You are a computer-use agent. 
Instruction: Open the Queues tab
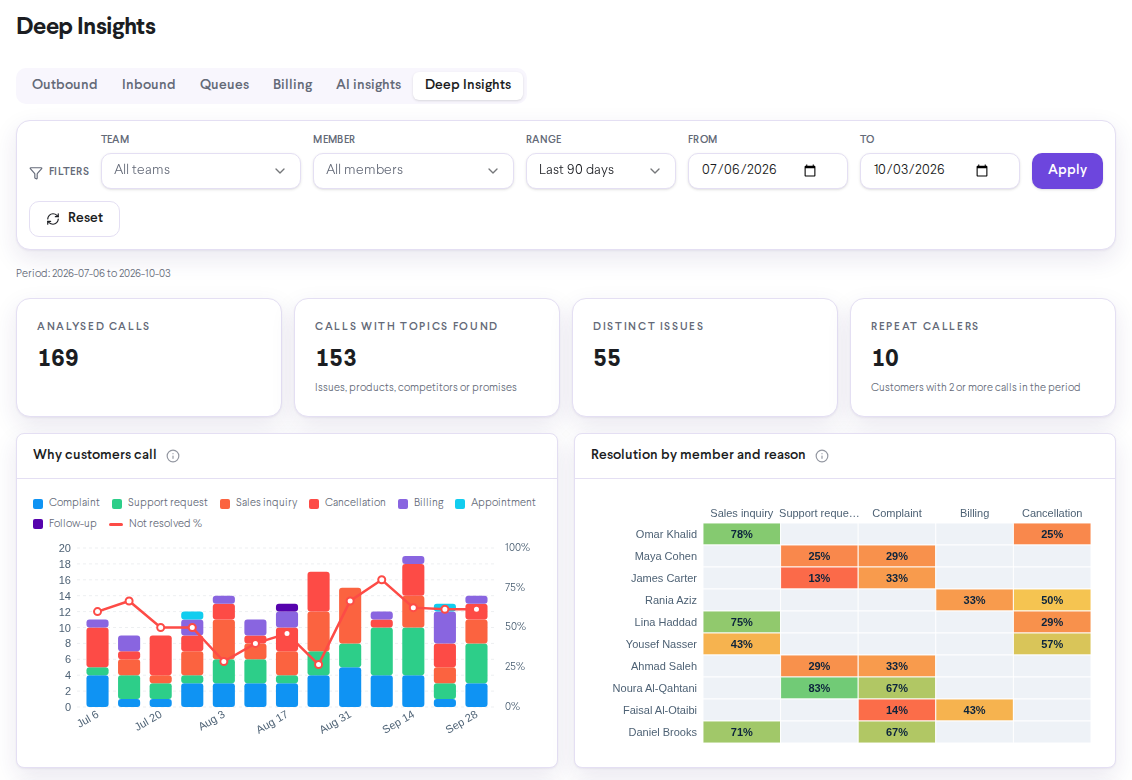point(225,84)
